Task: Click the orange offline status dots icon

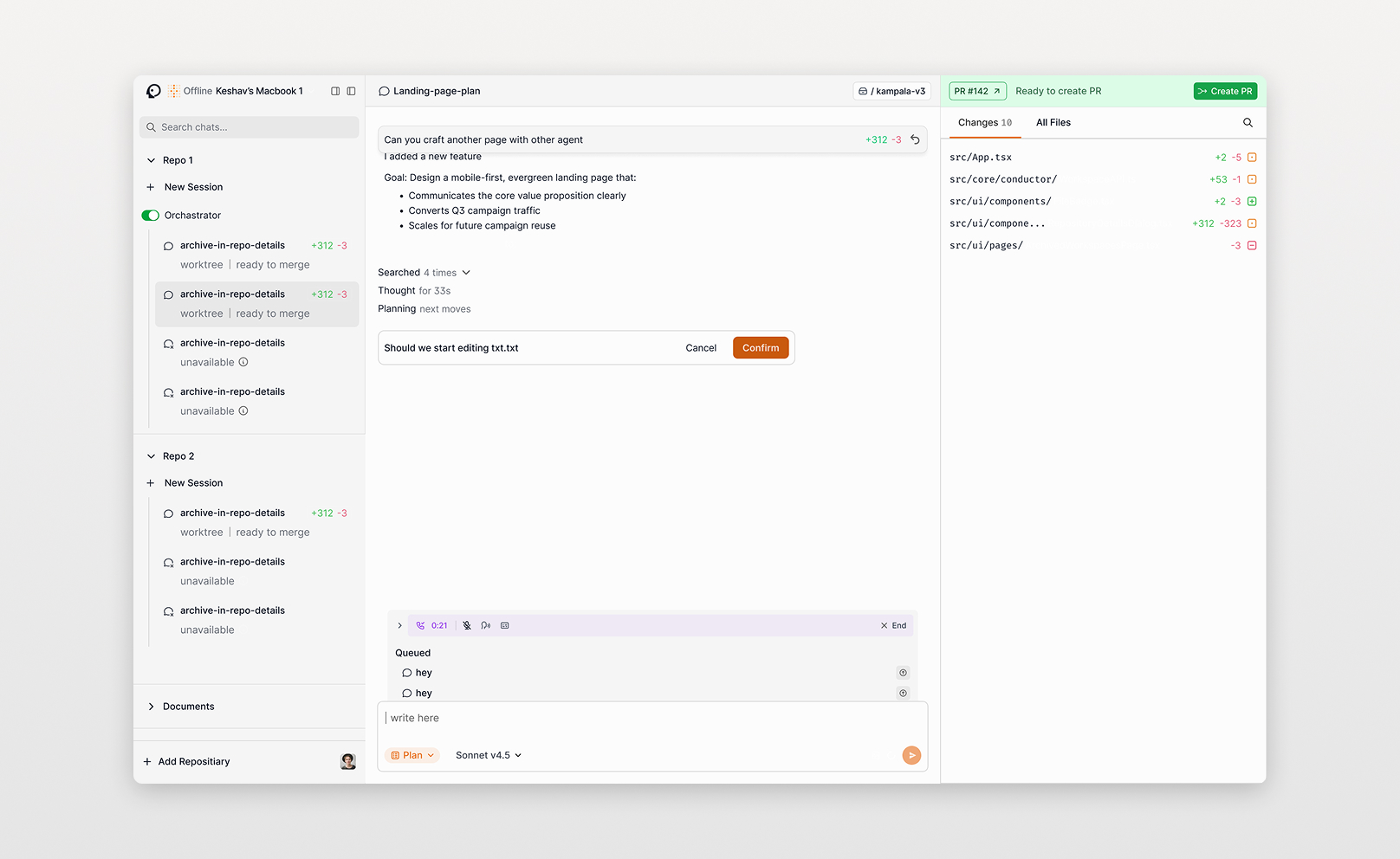Action: (x=174, y=91)
